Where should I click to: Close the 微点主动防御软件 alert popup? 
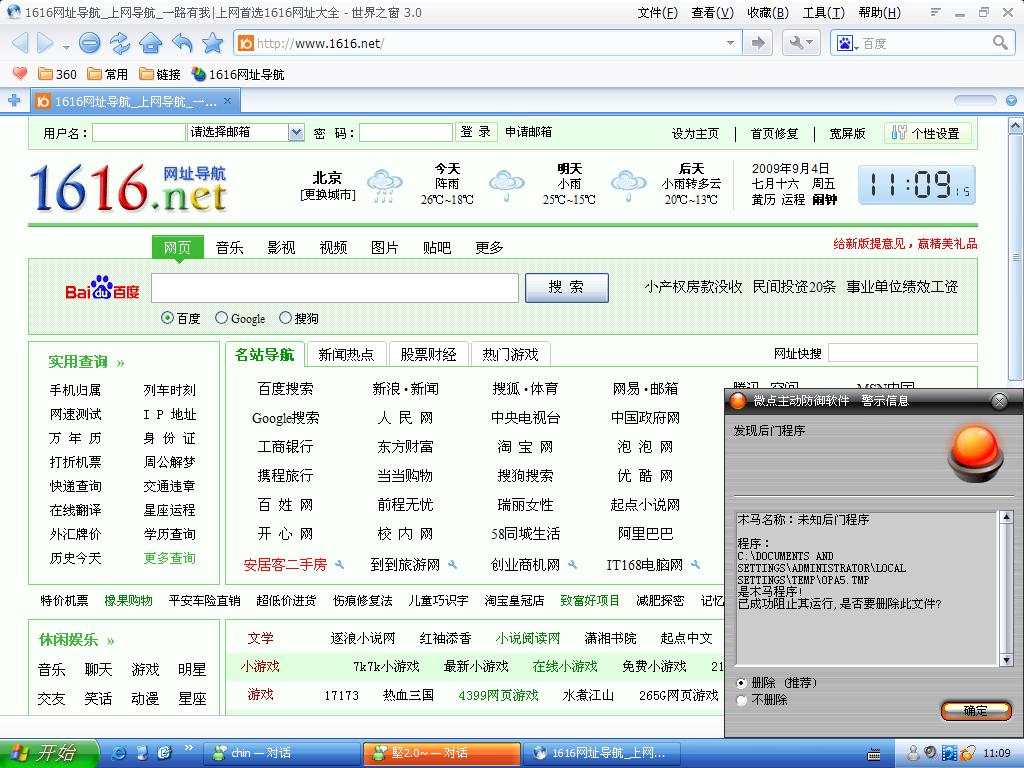(x=999, y=401)
